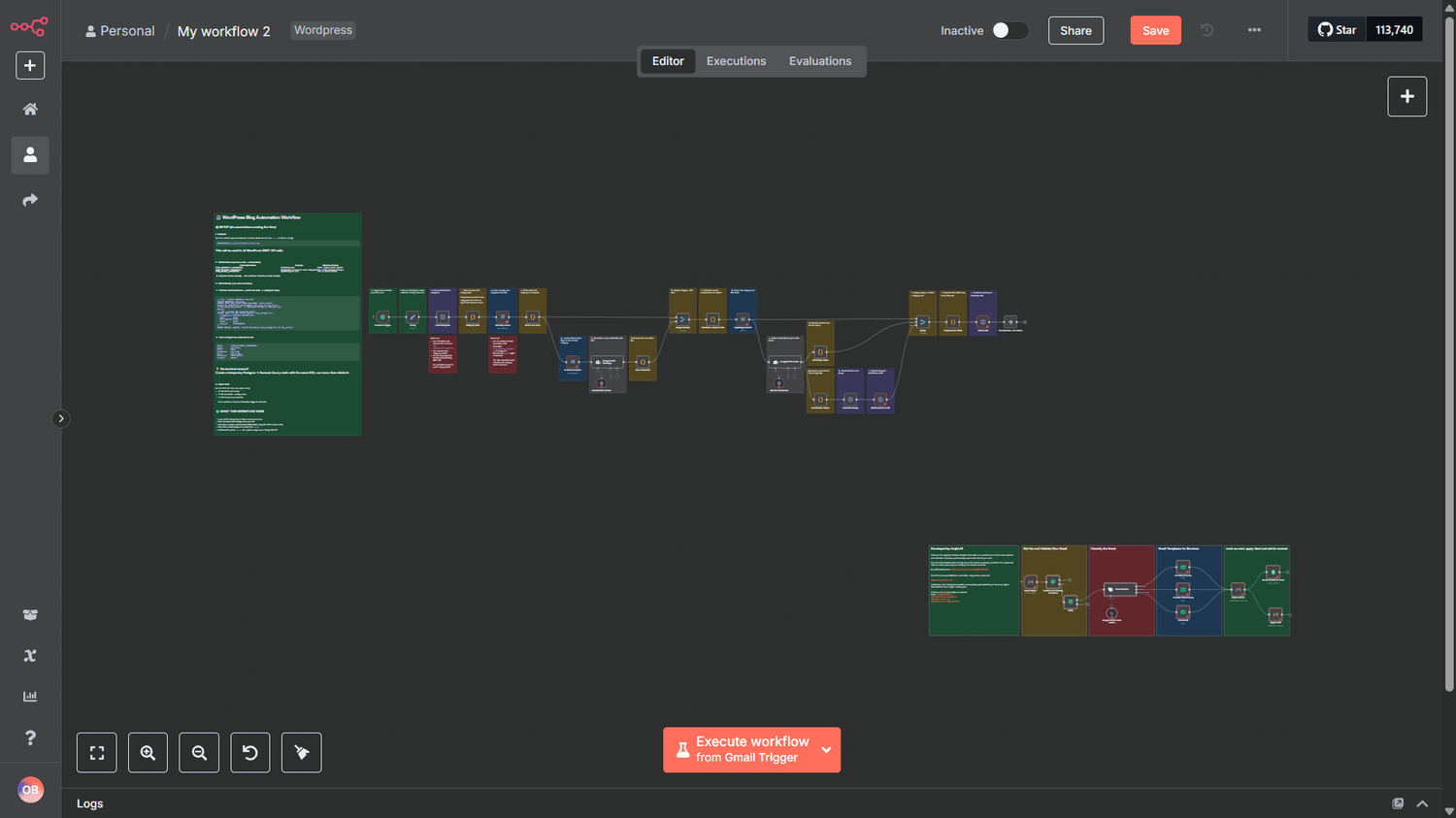Viewport: 1456px width, 818px height.
Task: Expand the Logs panel chevron
Action: tap(1422, 803)
